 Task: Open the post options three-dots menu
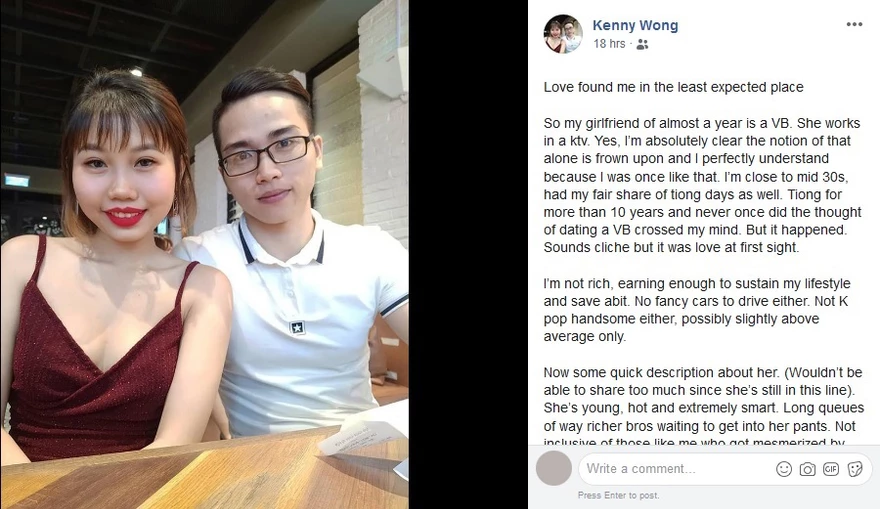854,24
